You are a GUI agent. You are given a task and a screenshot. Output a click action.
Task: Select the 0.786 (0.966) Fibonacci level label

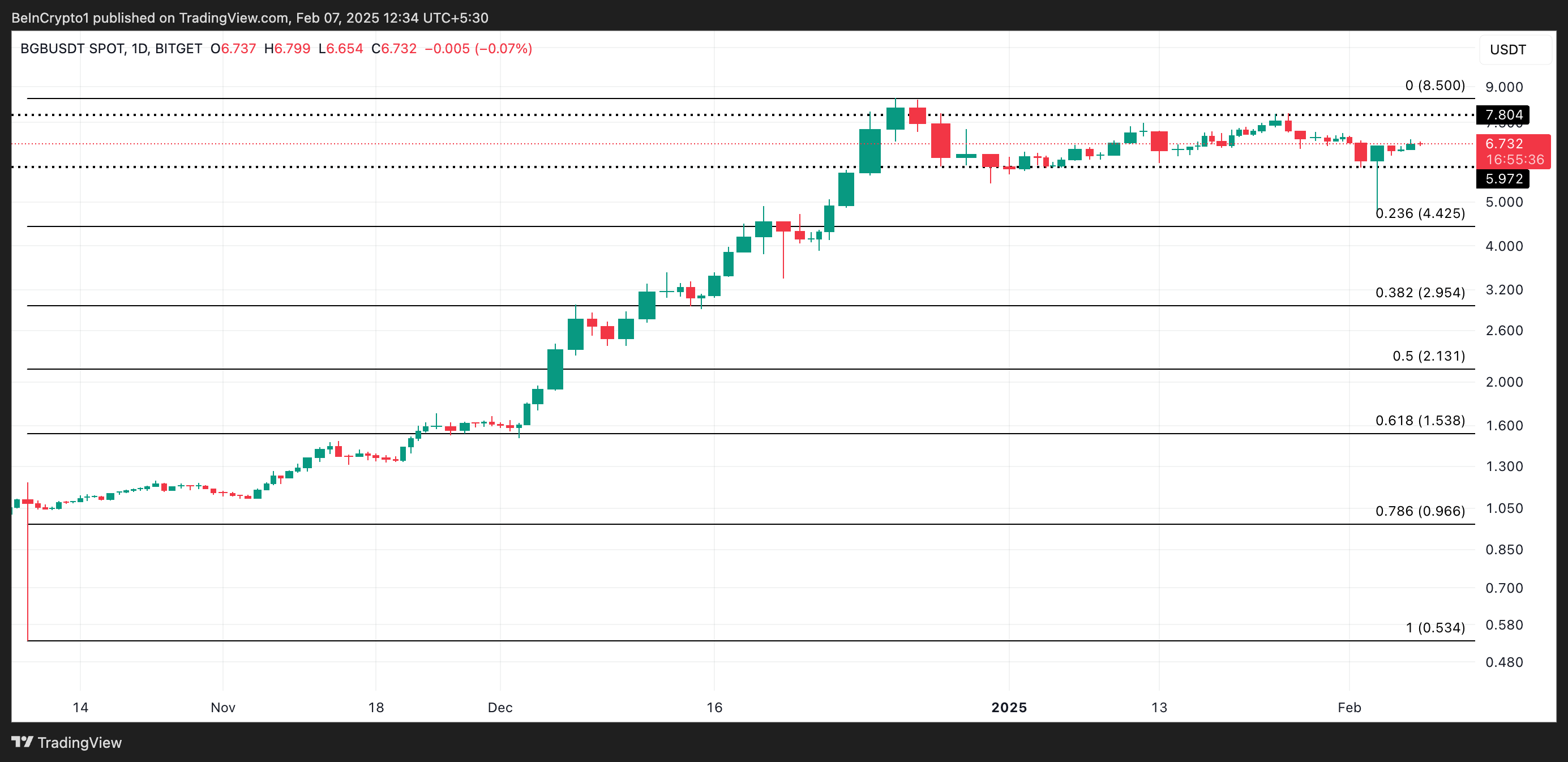point(1420,511)
